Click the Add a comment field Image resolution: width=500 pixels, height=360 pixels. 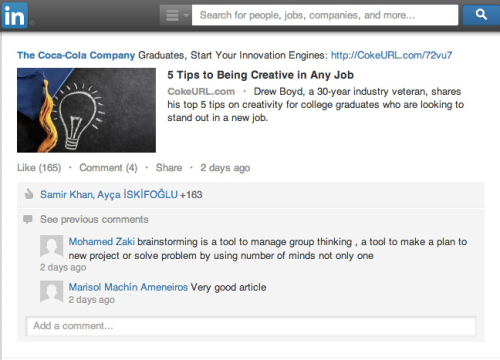pyautogui.click(x=251, y=326)
